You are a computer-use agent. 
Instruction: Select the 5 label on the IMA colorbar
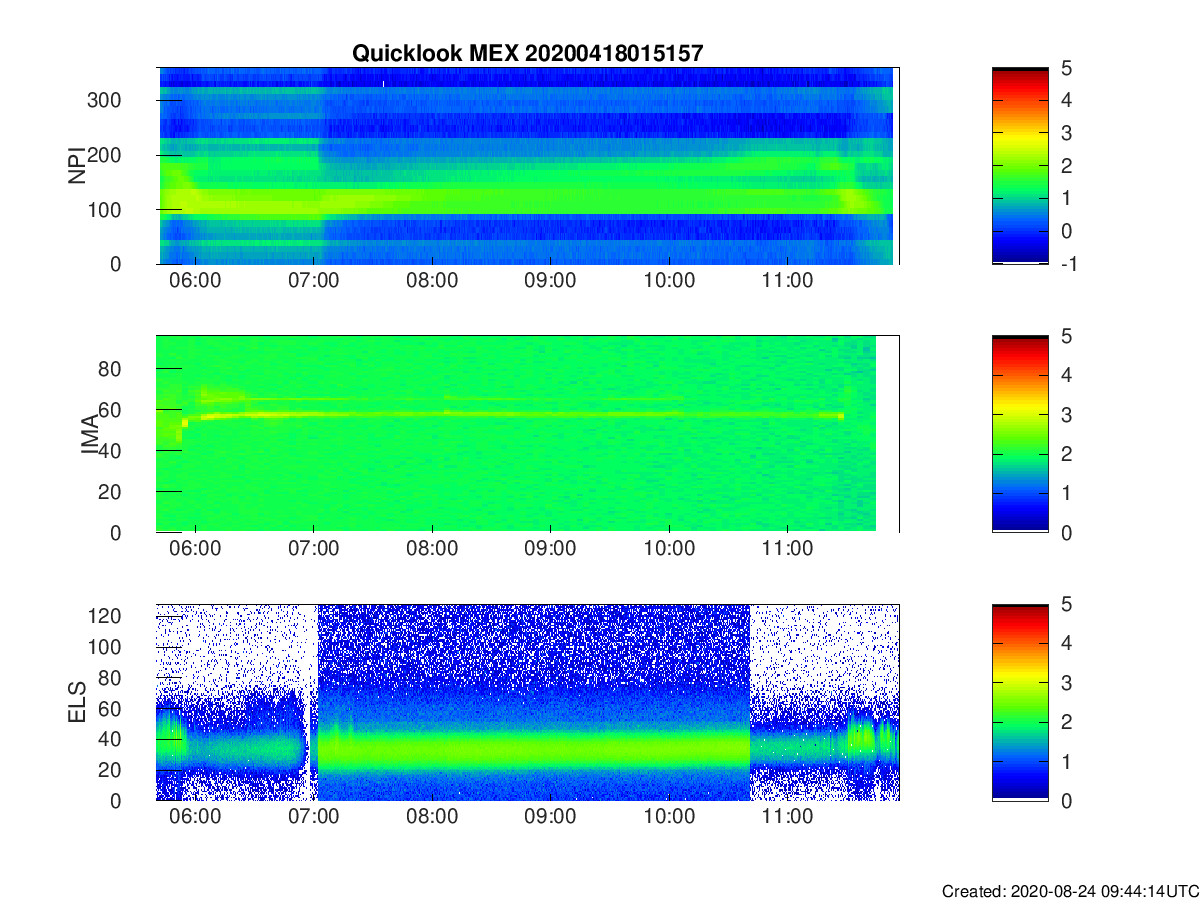pos(1066,336)
